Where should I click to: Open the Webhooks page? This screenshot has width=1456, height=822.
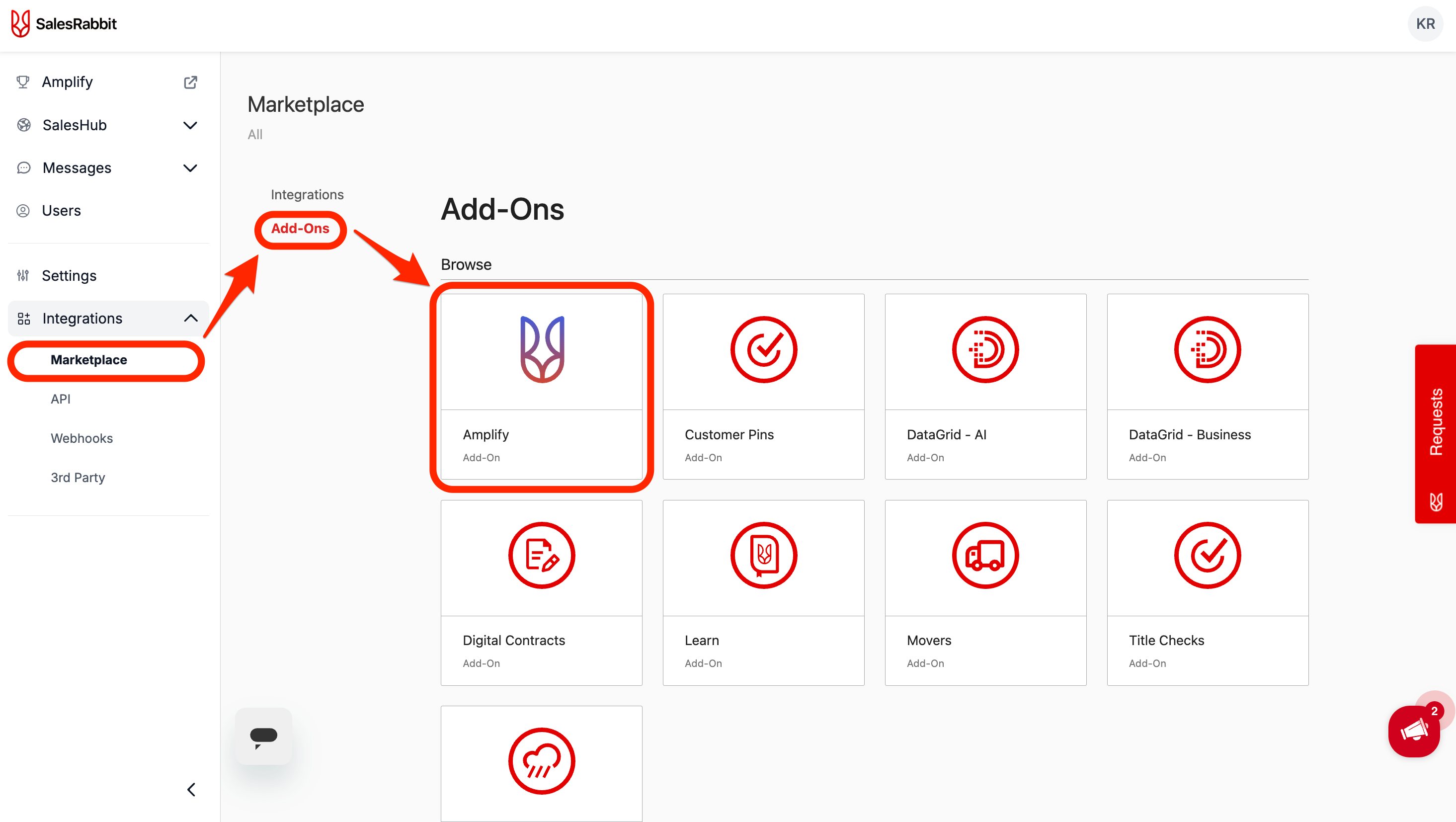point(82,438)
